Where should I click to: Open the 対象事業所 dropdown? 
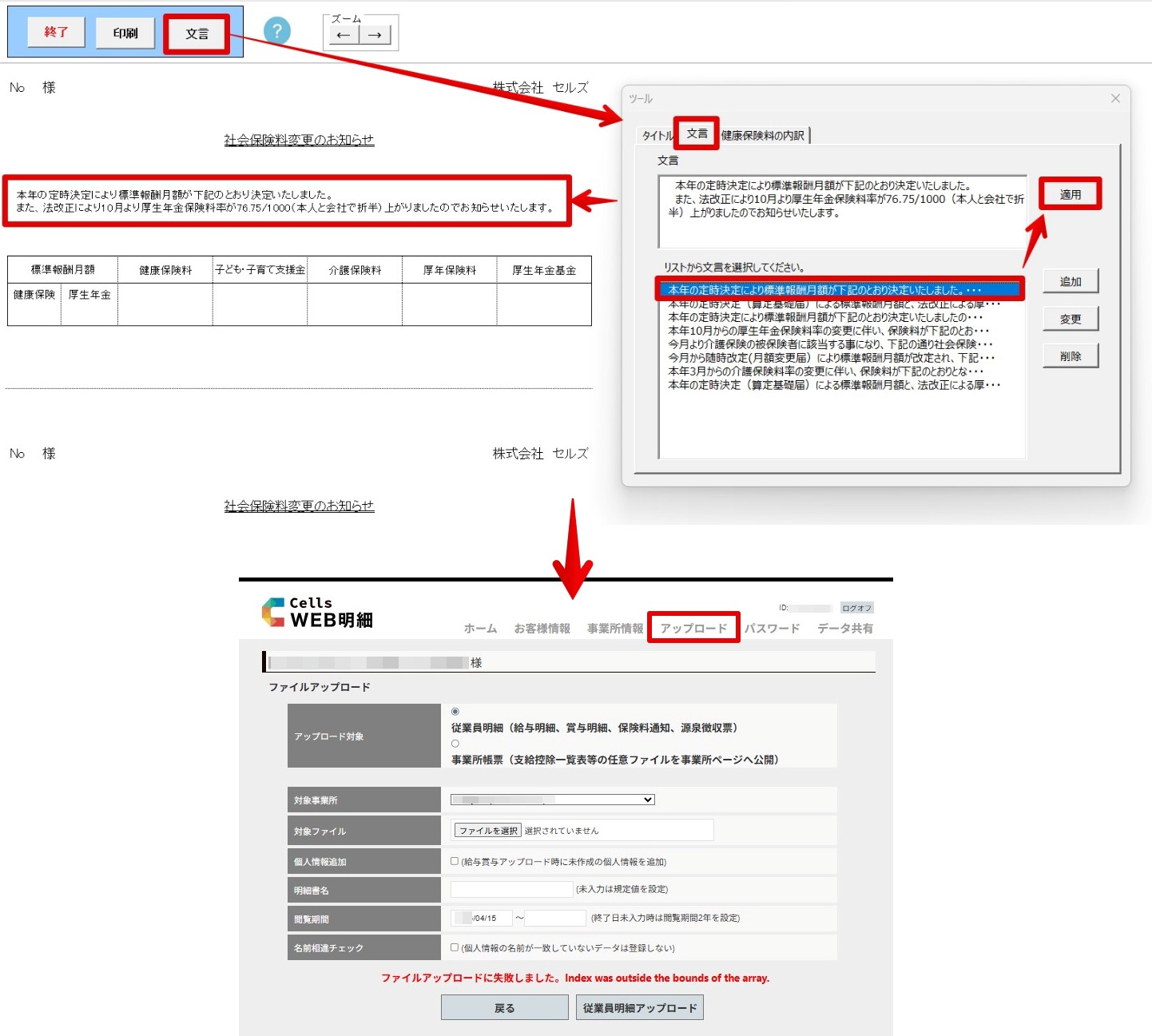553,800
